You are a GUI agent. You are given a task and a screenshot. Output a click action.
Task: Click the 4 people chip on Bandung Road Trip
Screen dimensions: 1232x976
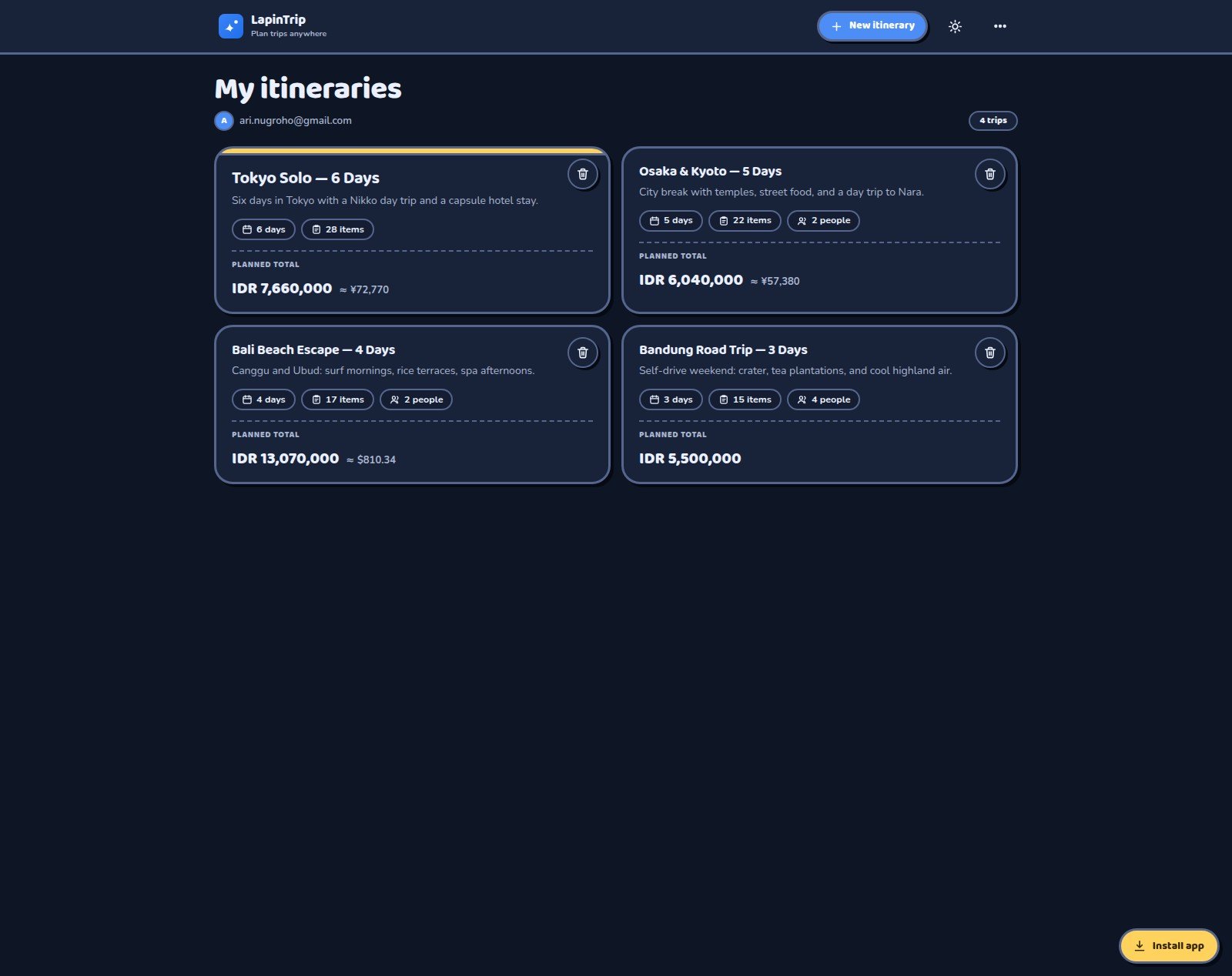(823, 399)
